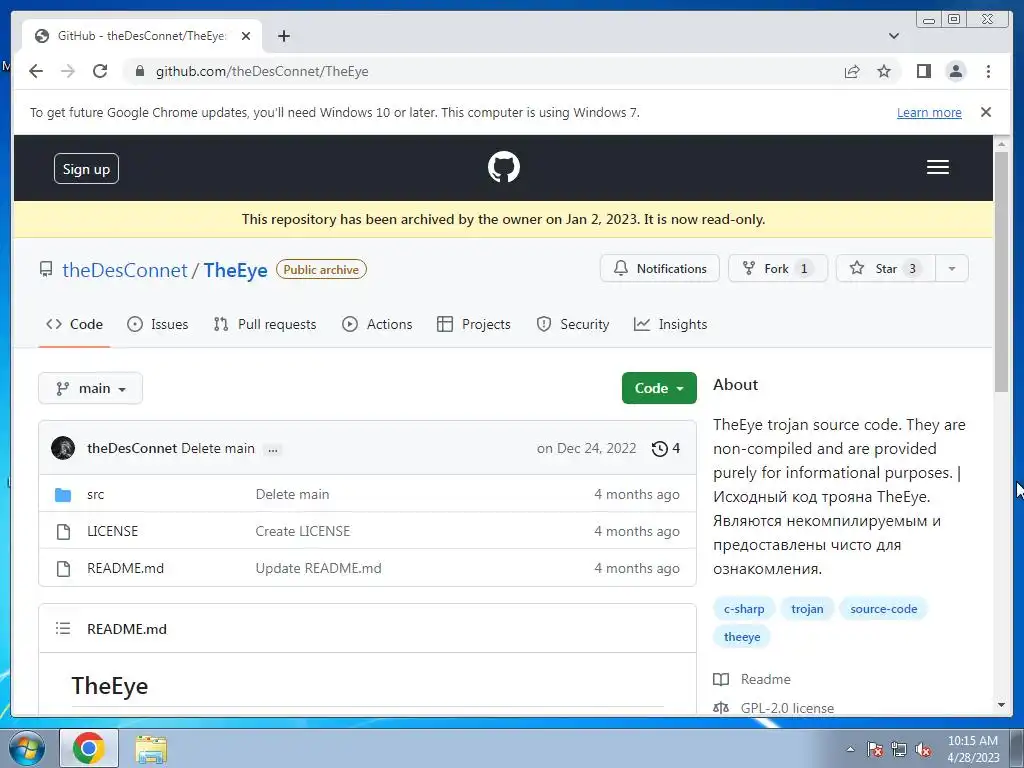Click the muted volume tray icon
The height and width of the screenshot is (768, 1024).
923,749
